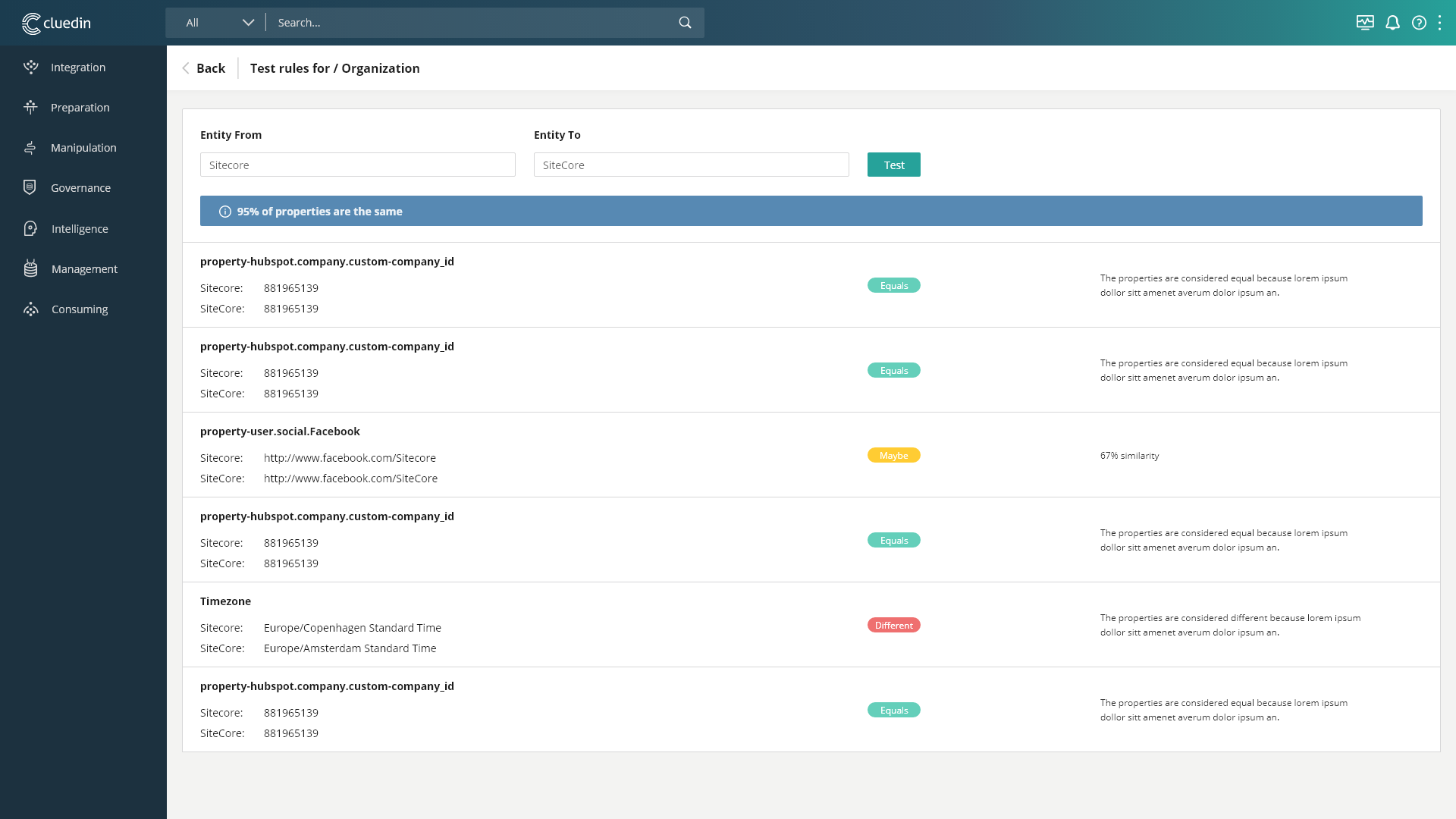Select the Test rules for / Organization title
The image size is (1456, 819).
click(x=334, y=68)
